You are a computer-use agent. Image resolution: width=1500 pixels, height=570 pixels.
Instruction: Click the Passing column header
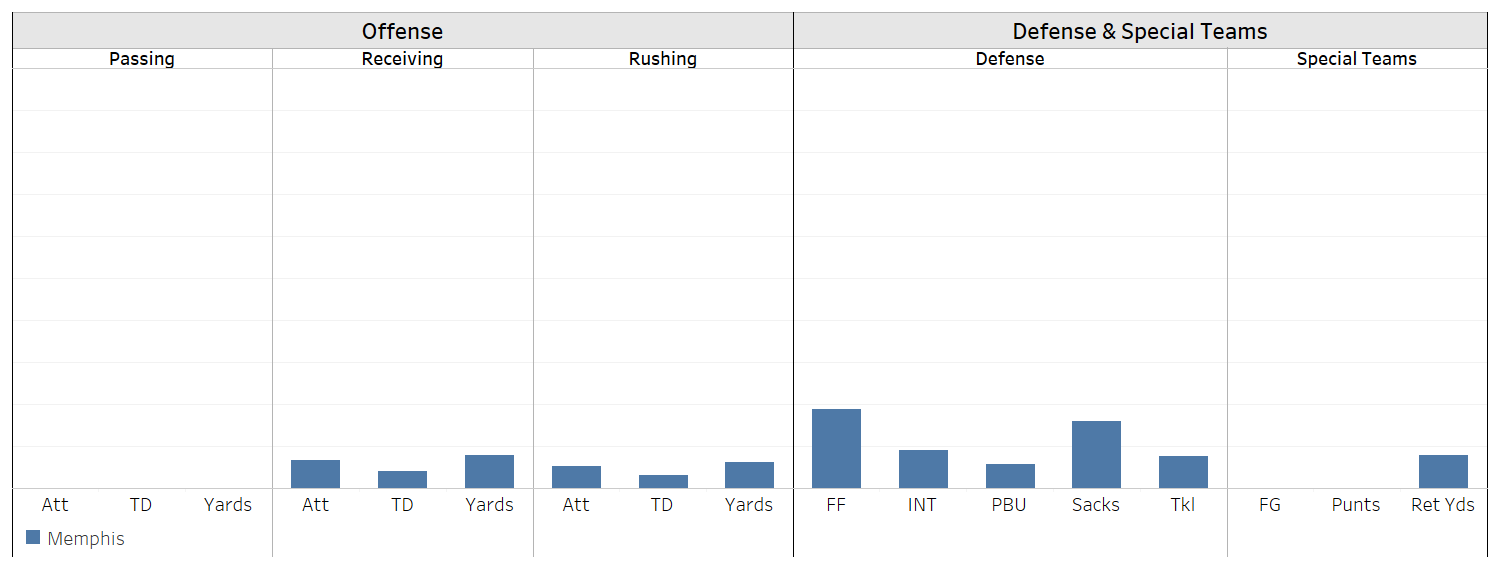(142, 59)
